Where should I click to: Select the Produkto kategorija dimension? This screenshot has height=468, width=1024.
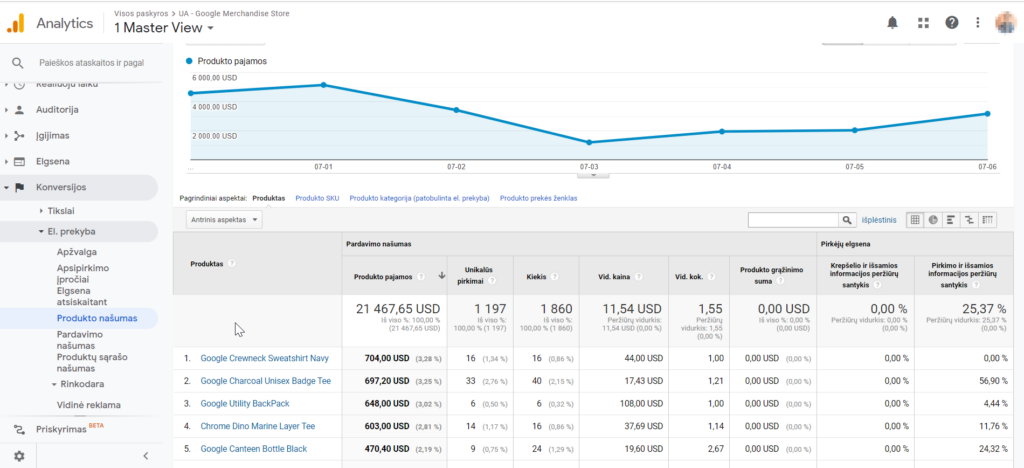[x=419, y=198]
